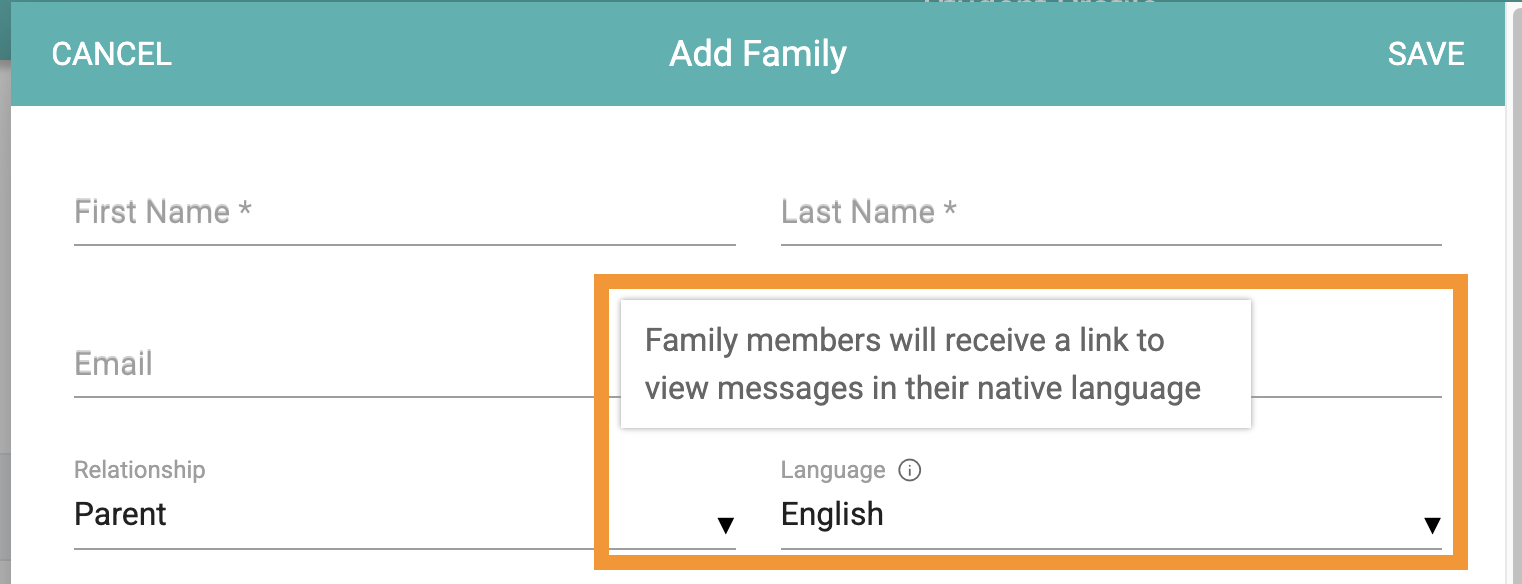Click the info icon beside Language
1522x584 pixels.
coord(909,470)
